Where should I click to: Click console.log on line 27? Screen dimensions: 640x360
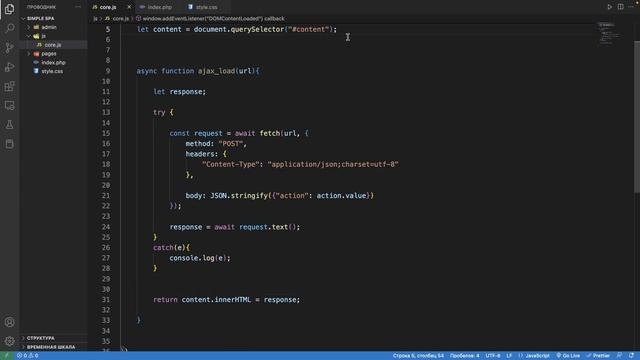(192, 258)
